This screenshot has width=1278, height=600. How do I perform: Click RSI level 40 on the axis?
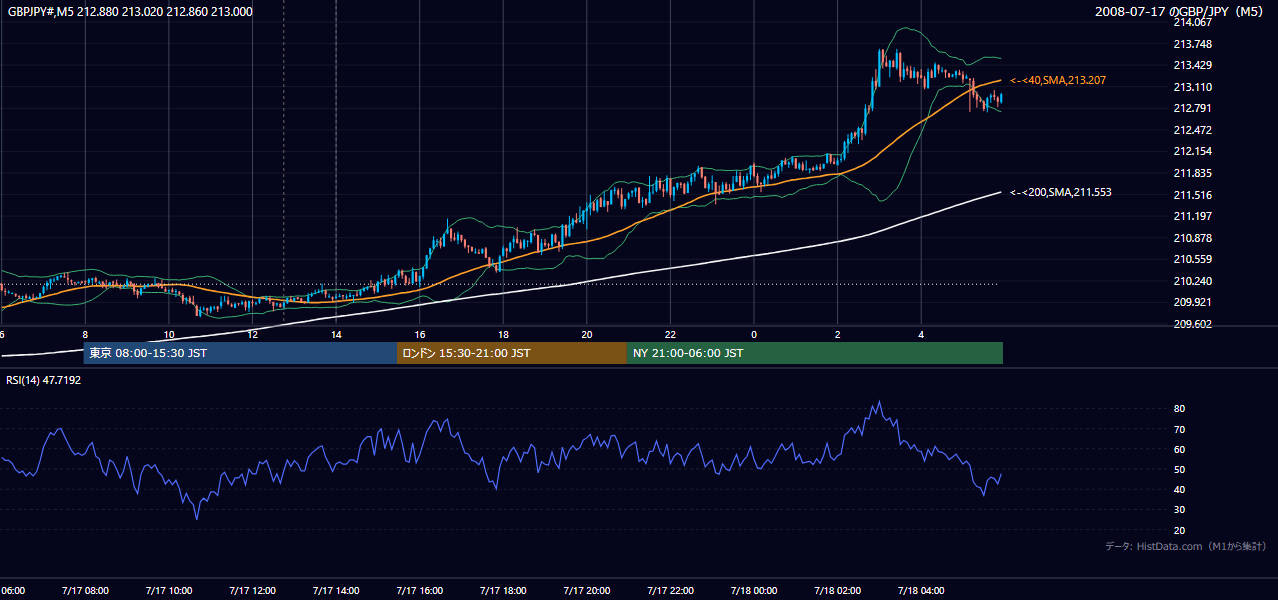pos(1179,489)
